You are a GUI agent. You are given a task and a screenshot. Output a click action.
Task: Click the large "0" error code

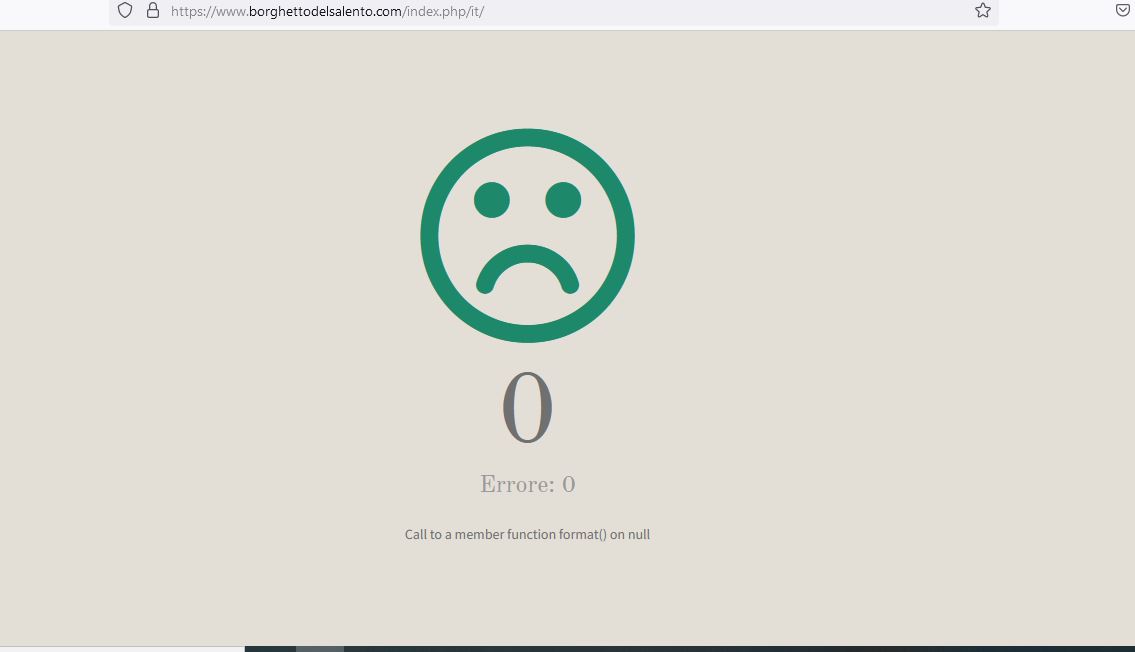pyautogui.click(x=527, y=408)
